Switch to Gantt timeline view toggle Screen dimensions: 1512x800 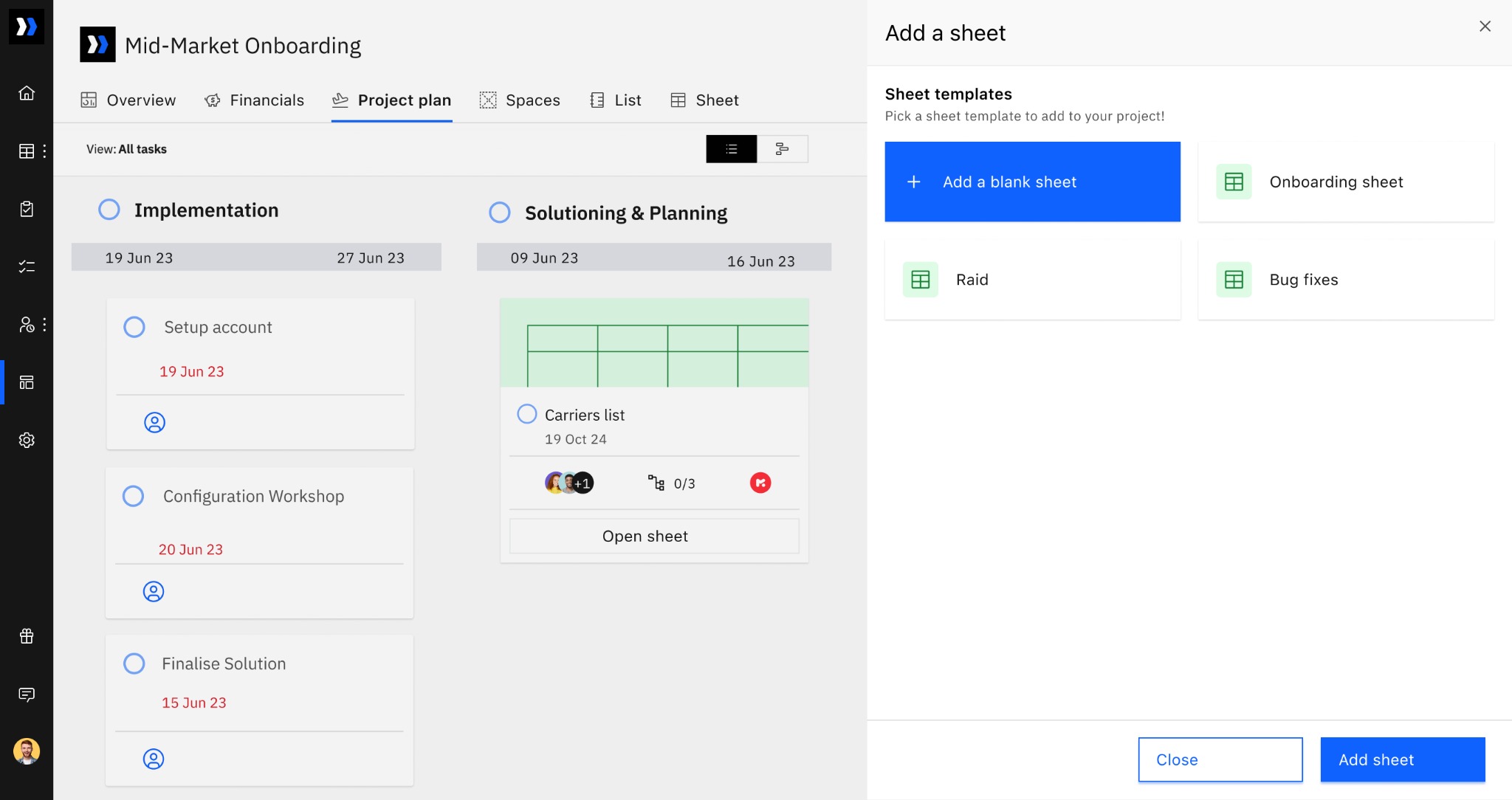click(x=782, y=149)
